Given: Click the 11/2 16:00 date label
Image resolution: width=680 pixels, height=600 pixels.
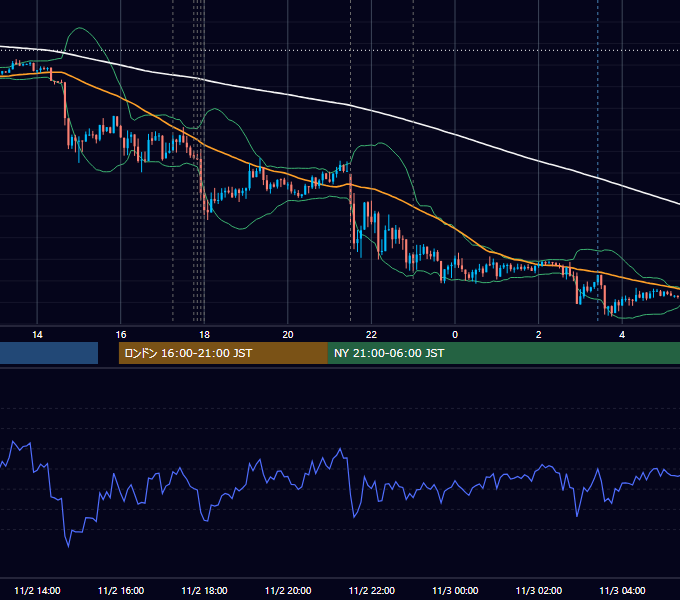Looking at the screenshot, I should pos(121,590).
